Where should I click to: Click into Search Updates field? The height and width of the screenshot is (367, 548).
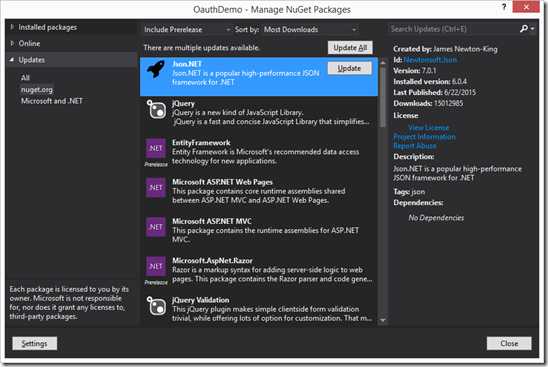tap(453, 29)
